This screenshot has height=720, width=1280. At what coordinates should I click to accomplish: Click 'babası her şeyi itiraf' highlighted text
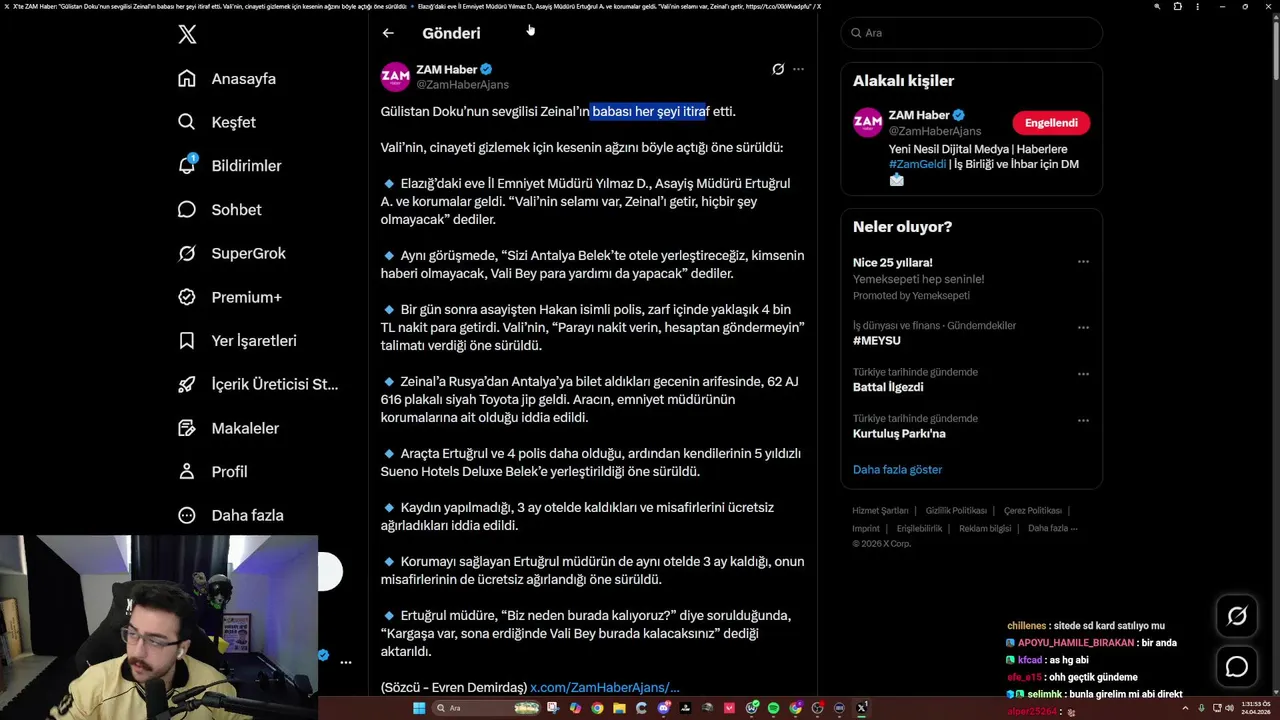tap(650, 112)
